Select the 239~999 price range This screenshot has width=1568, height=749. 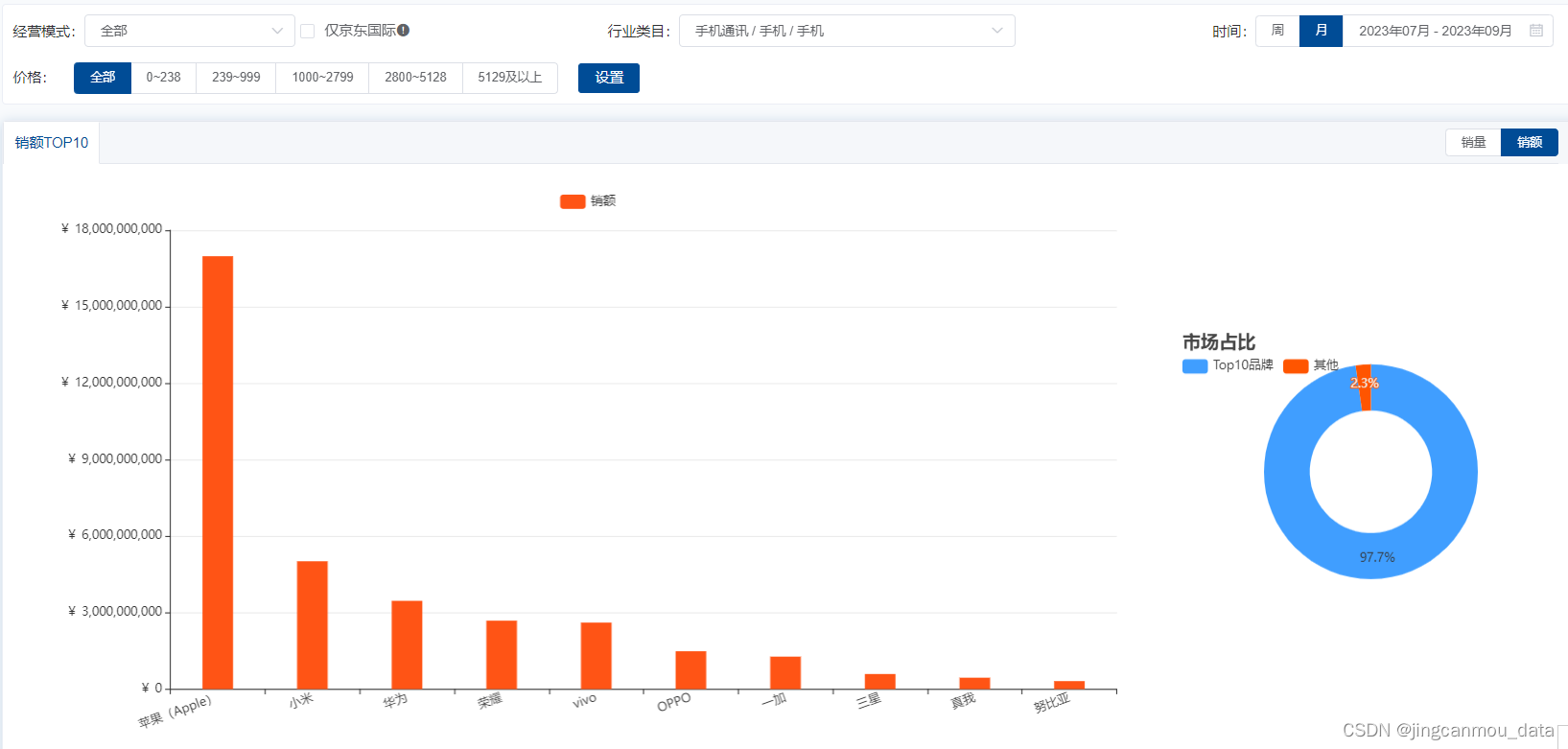point(236,78)
